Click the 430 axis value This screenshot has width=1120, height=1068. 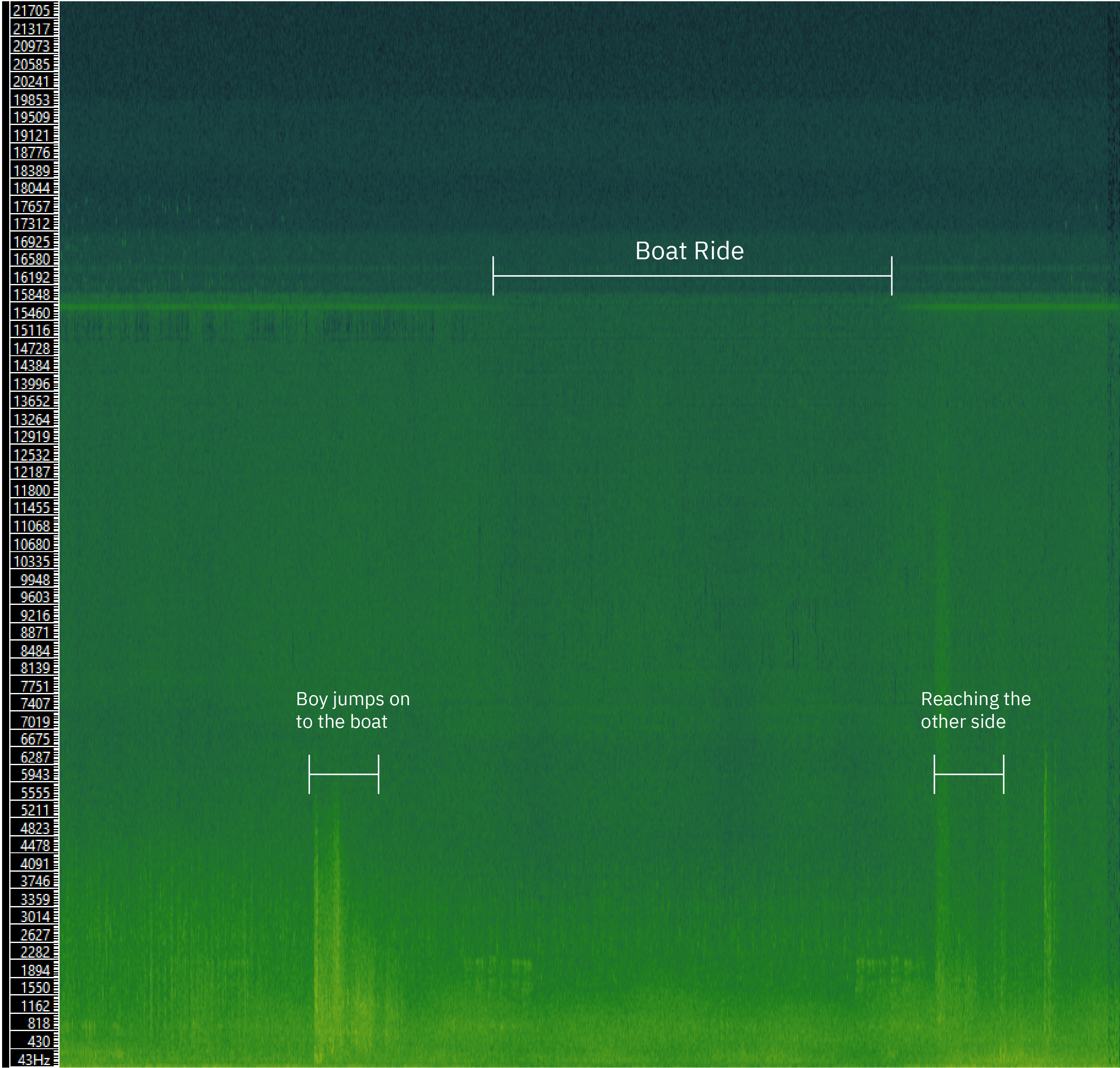click(39, 1041)
